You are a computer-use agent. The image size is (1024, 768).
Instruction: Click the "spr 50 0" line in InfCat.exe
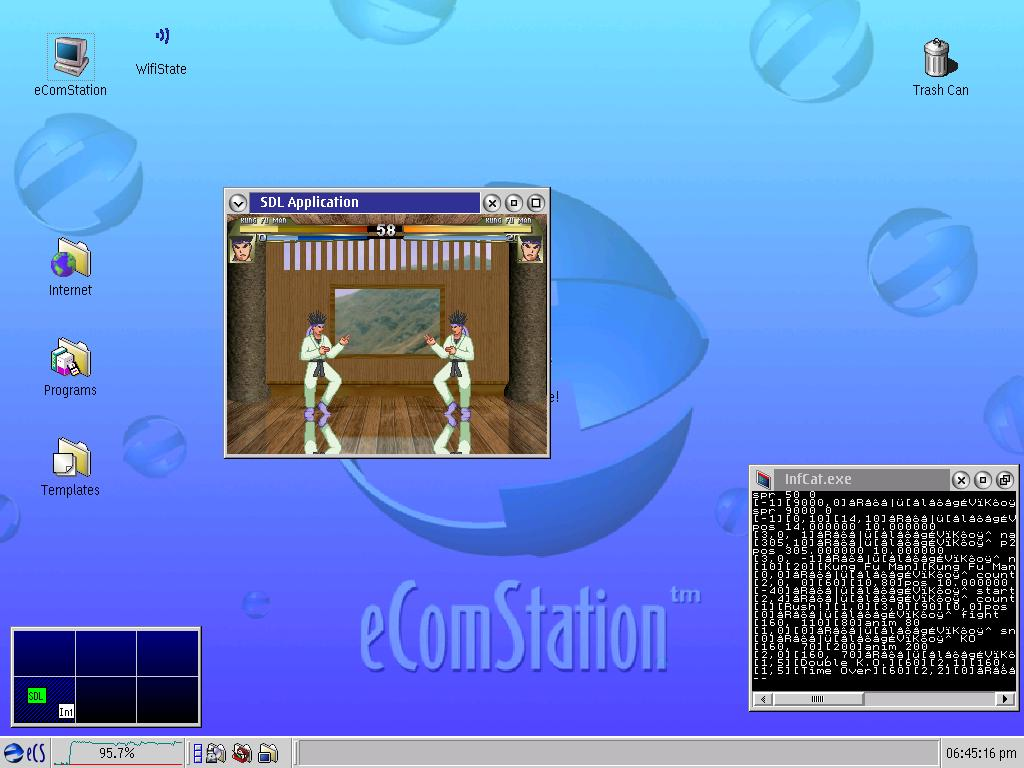tap(785, 495)
